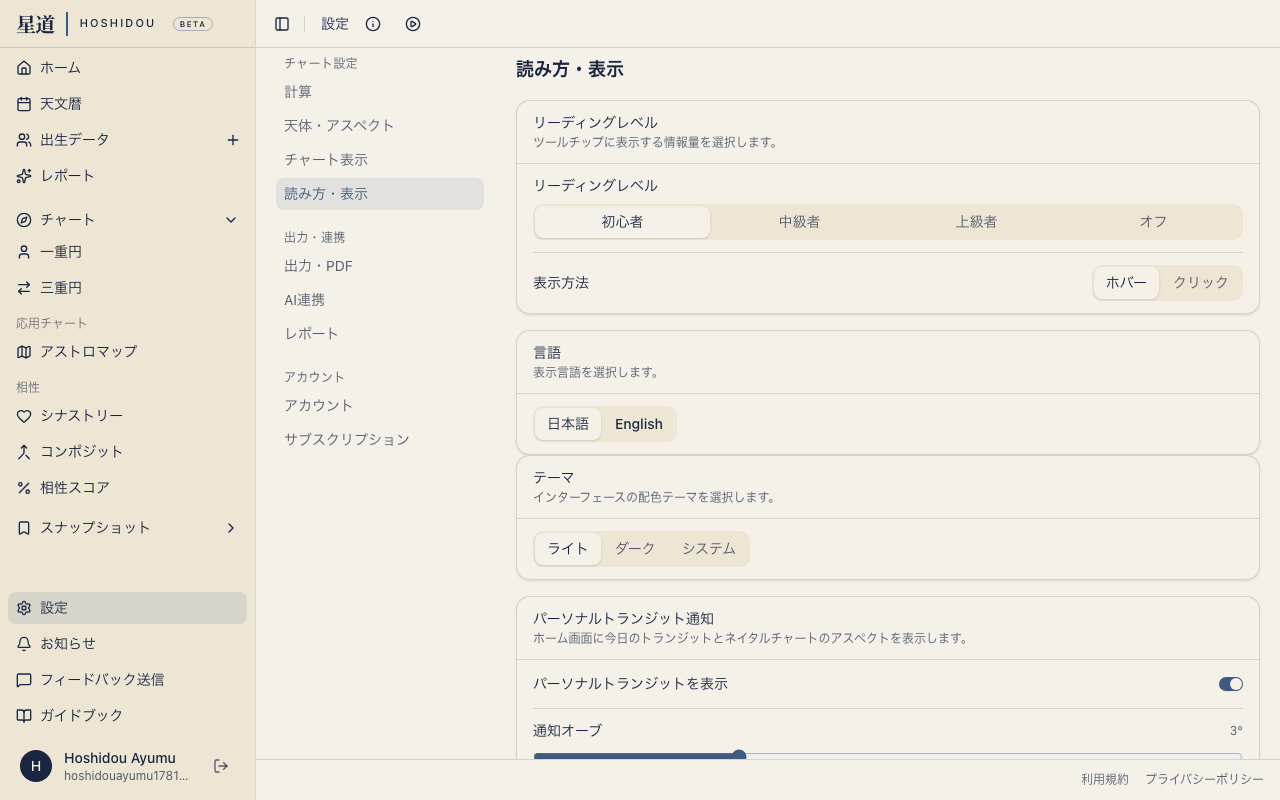Switch language to English
The height and width of the screenshot is (800, 1280).
tap(639, 424)
